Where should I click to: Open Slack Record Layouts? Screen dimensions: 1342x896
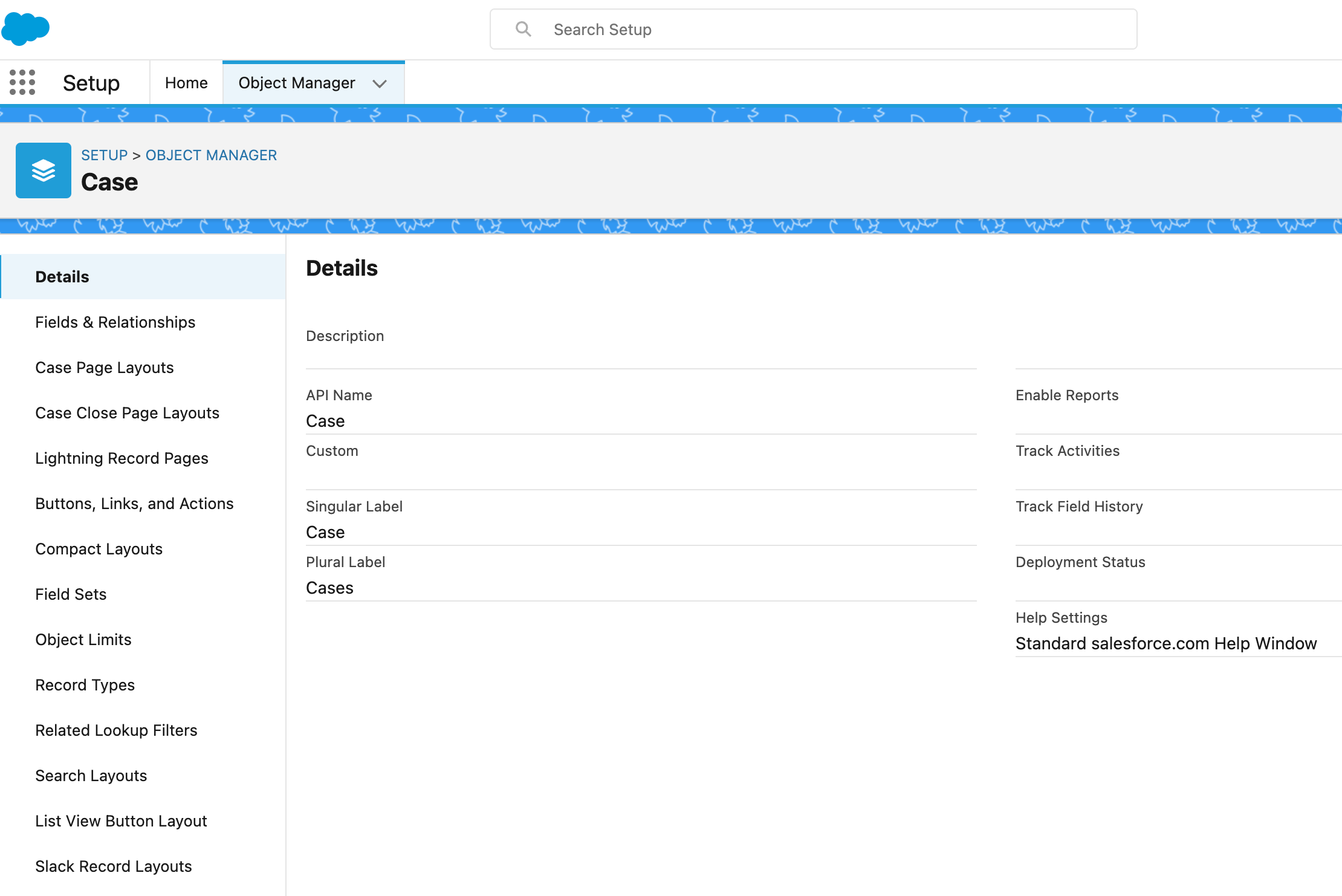click(113, 866)
